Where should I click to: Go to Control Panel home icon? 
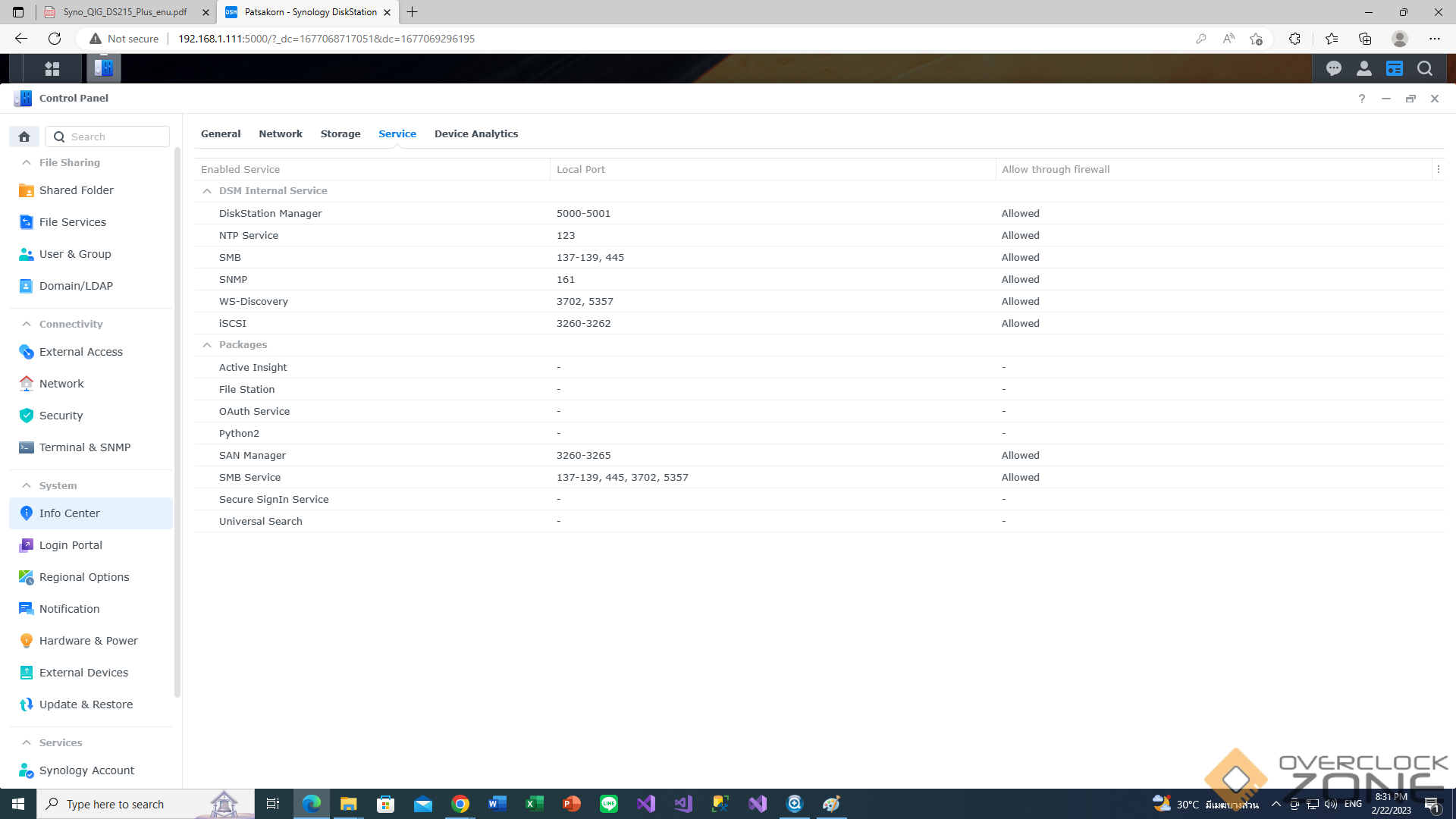pyautogui.click(x=24, y=136)
